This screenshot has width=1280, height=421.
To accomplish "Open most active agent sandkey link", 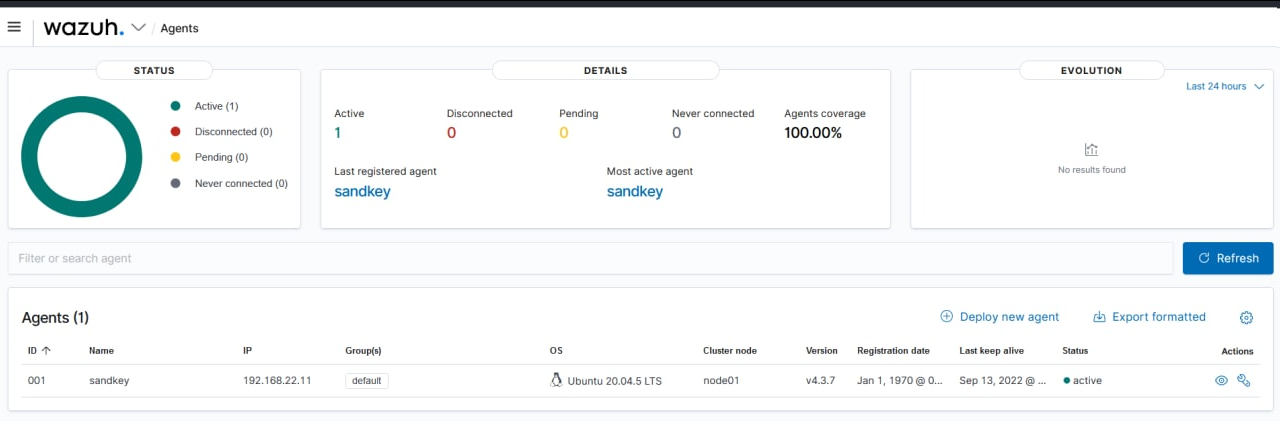I will click(634, 192).
